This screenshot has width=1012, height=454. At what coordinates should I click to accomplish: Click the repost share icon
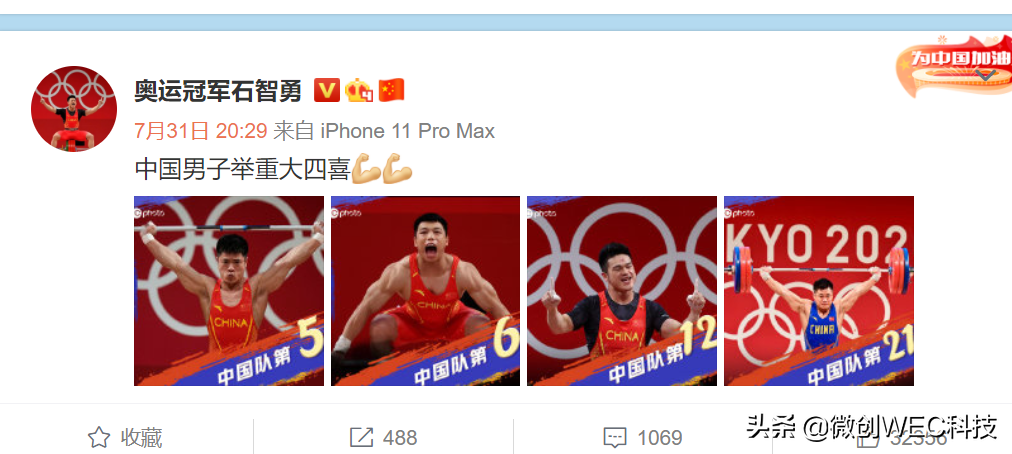[x=361, y=438]
